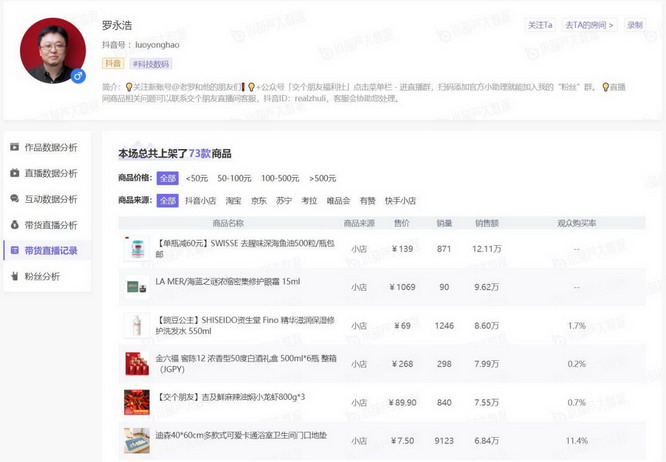Click the male gender badge on avatar
The image size is (666, 462).
78,76
